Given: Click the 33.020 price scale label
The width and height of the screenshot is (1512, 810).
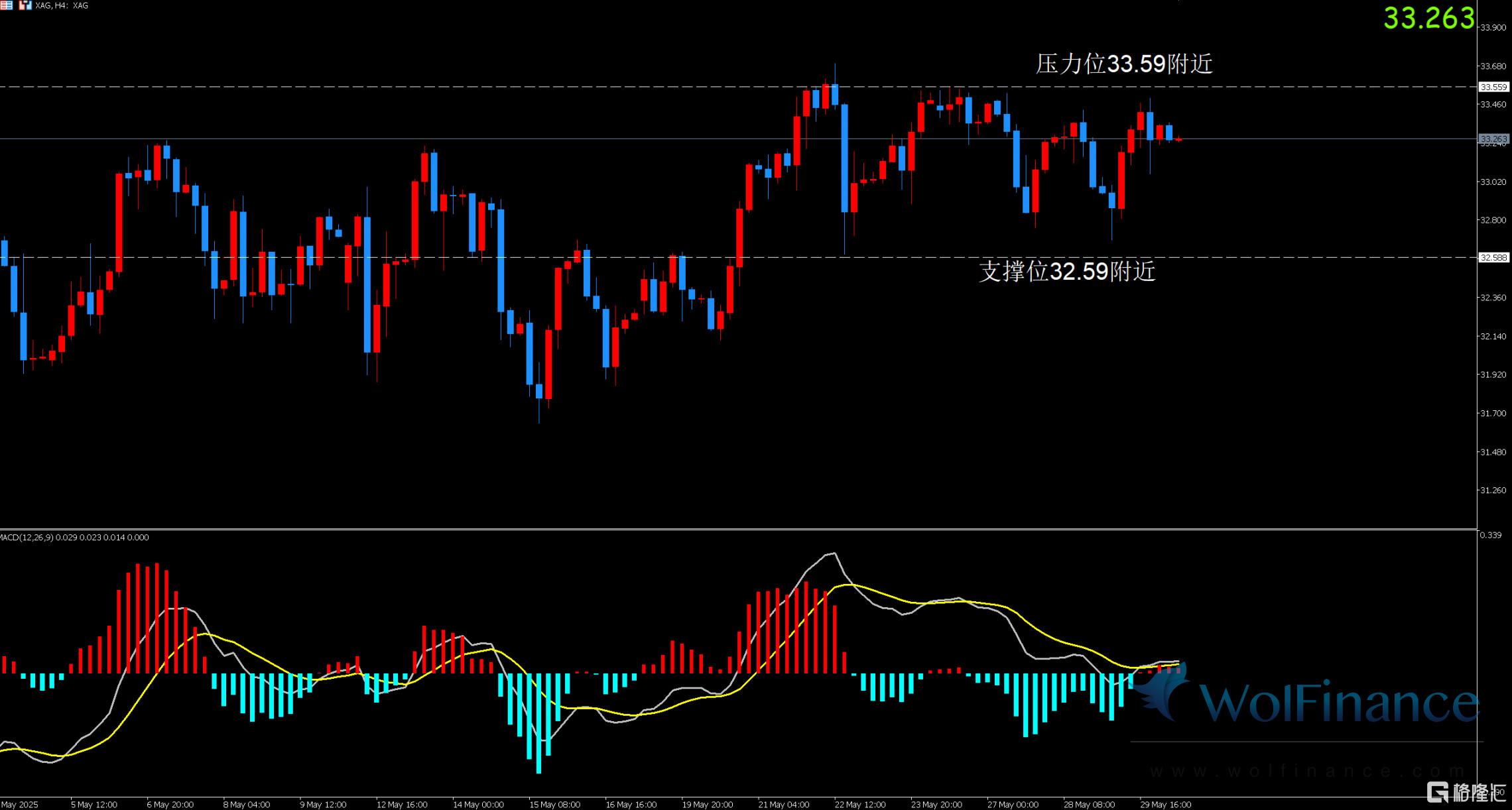Looking at the screenshot, I should click(x=1493, y=182).
